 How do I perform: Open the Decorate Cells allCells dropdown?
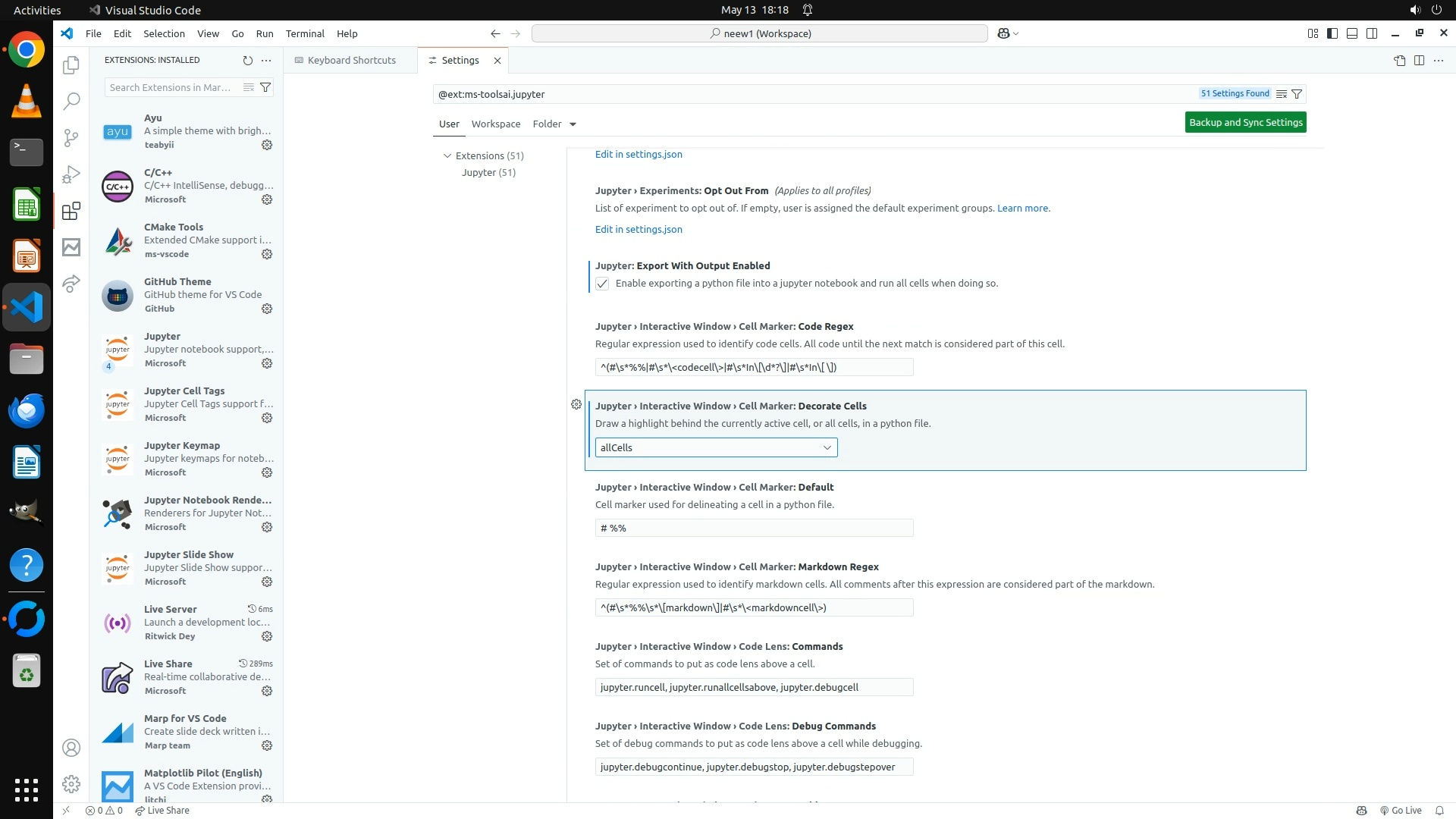[716, 447]
